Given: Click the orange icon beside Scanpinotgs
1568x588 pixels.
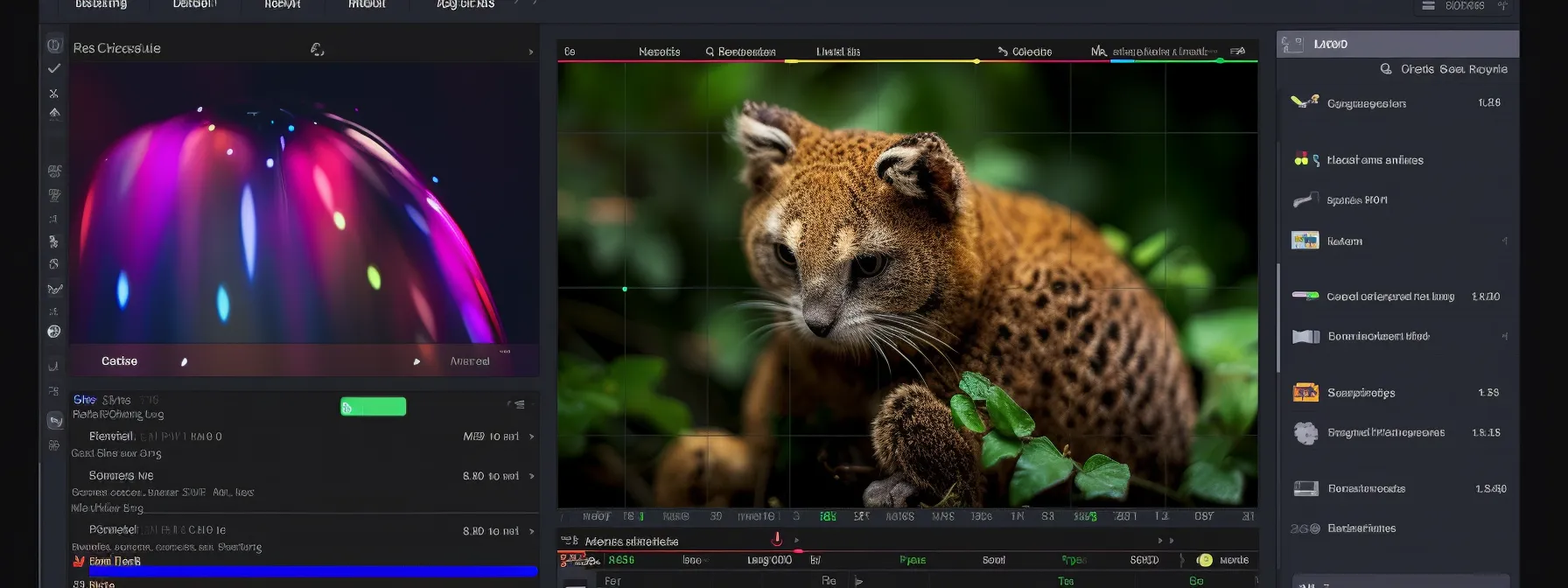Looking at the screenshot, I should tap(1305, 393).
